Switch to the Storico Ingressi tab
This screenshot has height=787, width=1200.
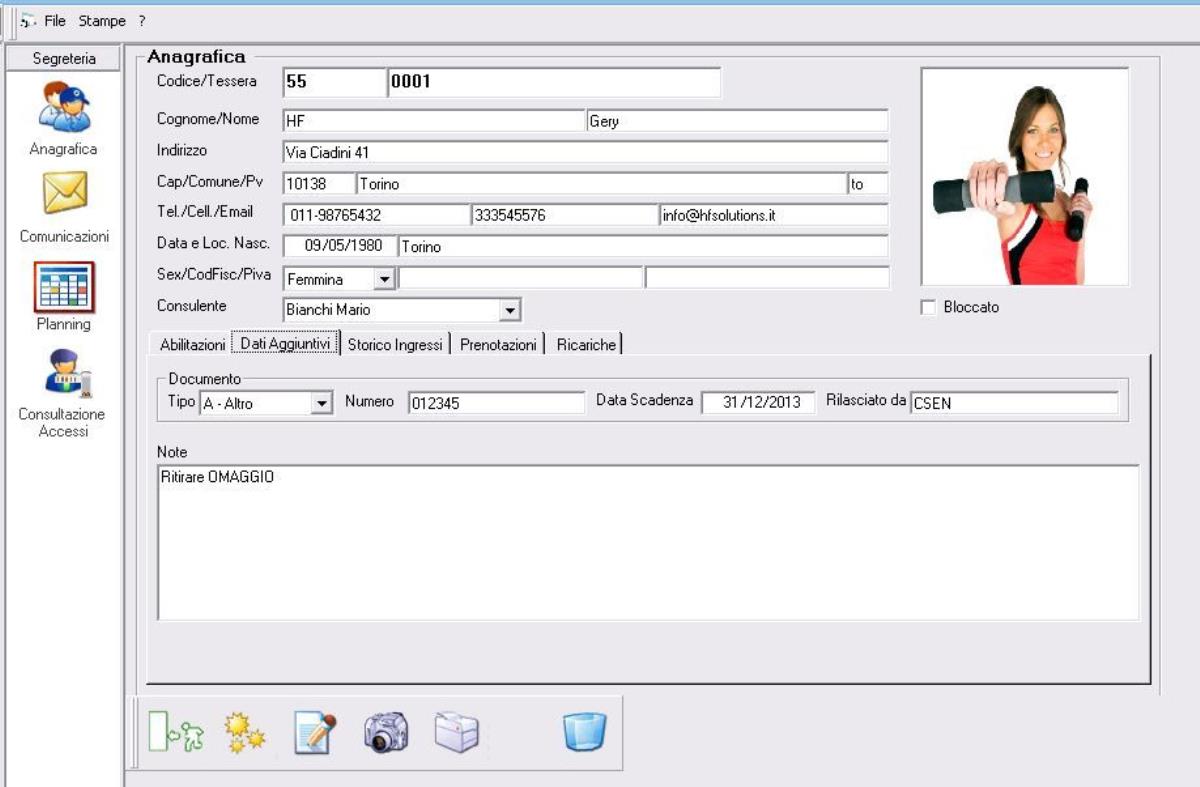tap(394, 344)
